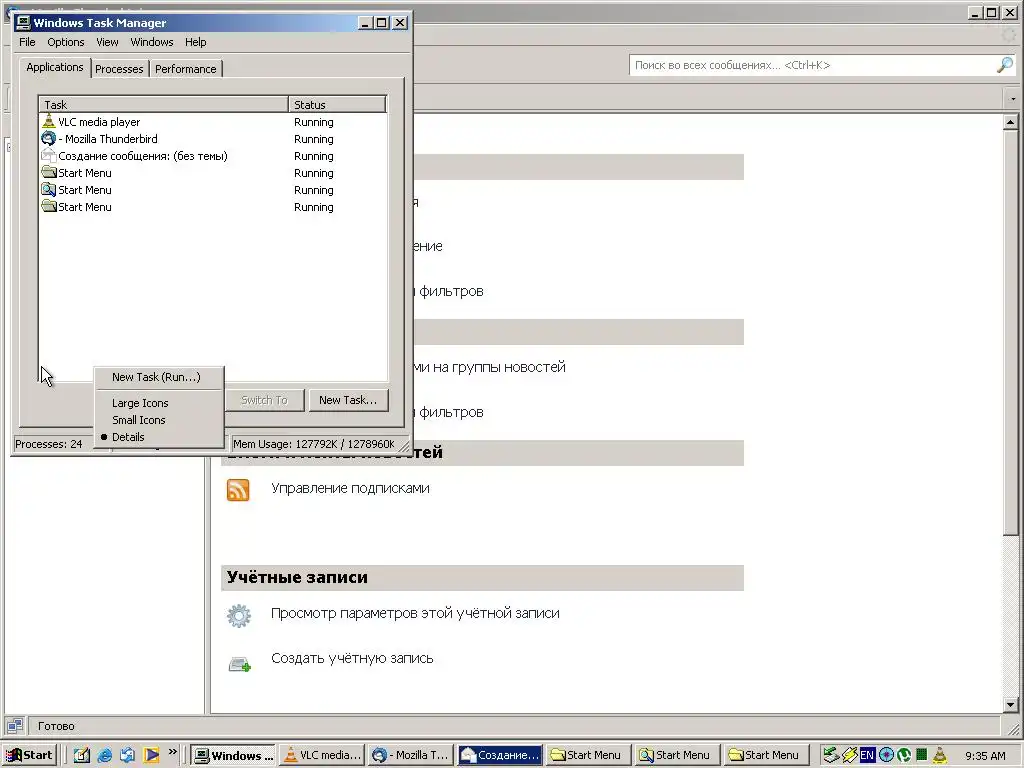
Task: Sort the list by Task column header
Action: click(163, 104)
